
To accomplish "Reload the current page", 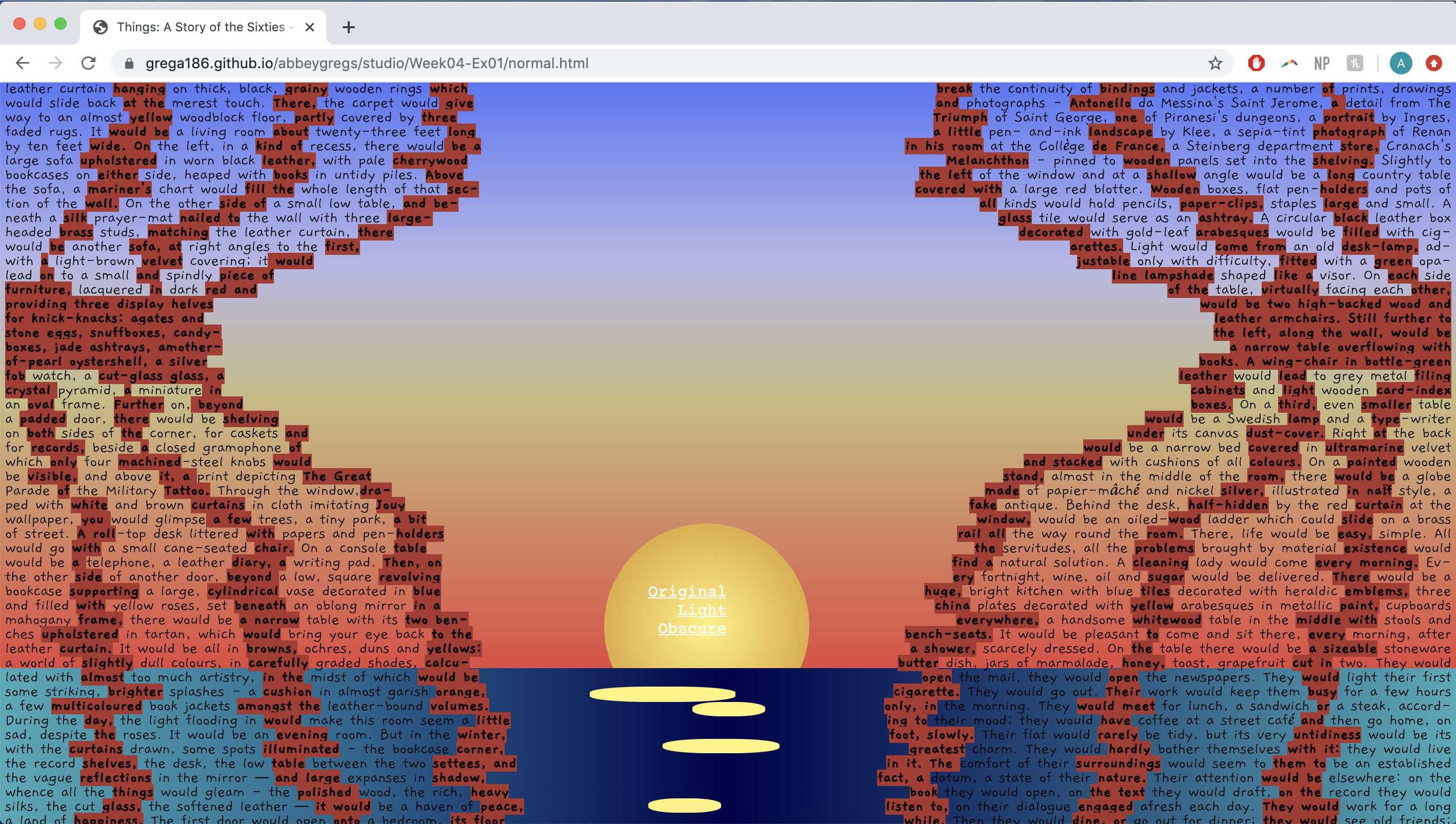I will [88, 63].
